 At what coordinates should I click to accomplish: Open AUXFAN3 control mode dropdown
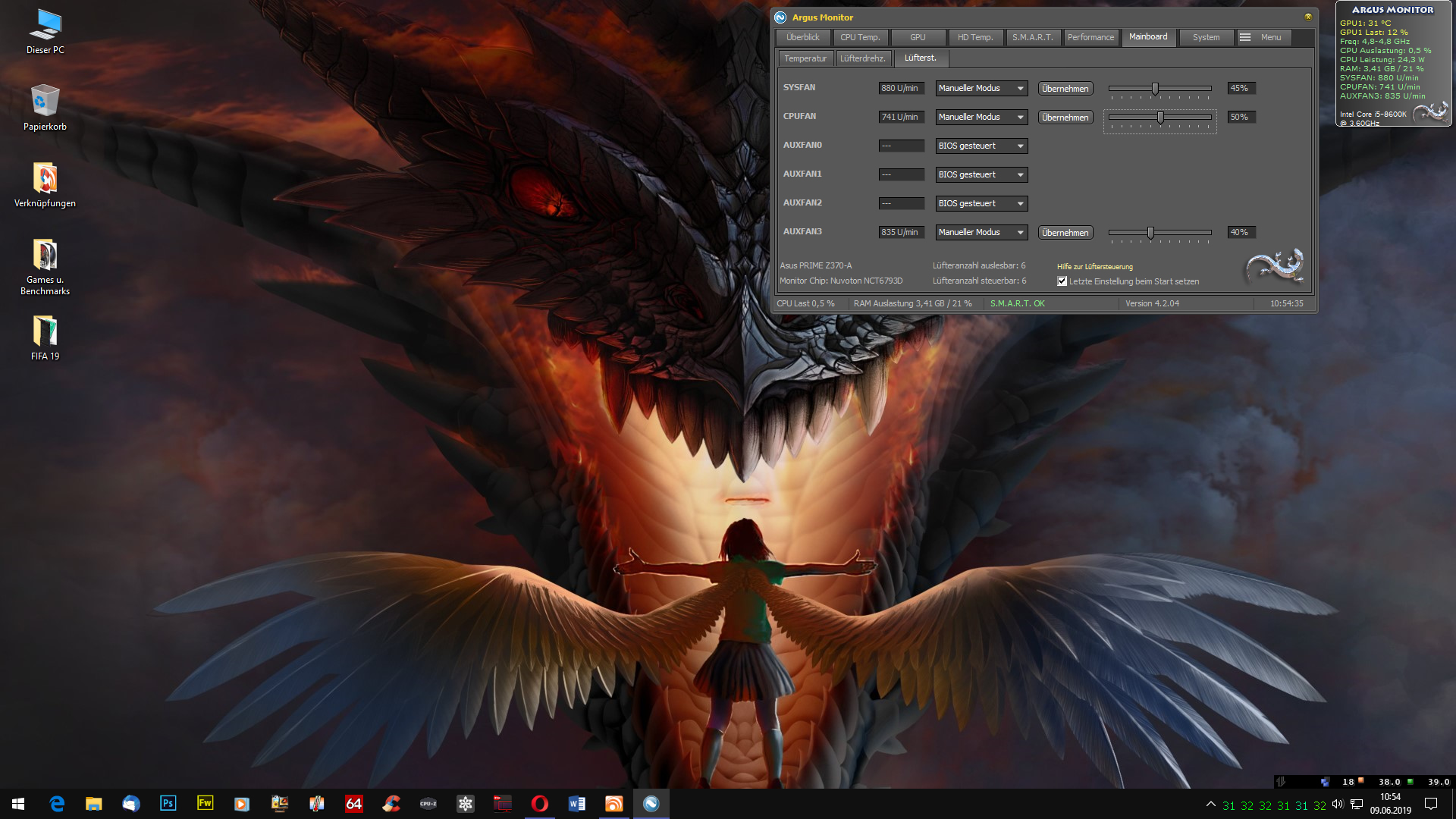tap(981, 233)
